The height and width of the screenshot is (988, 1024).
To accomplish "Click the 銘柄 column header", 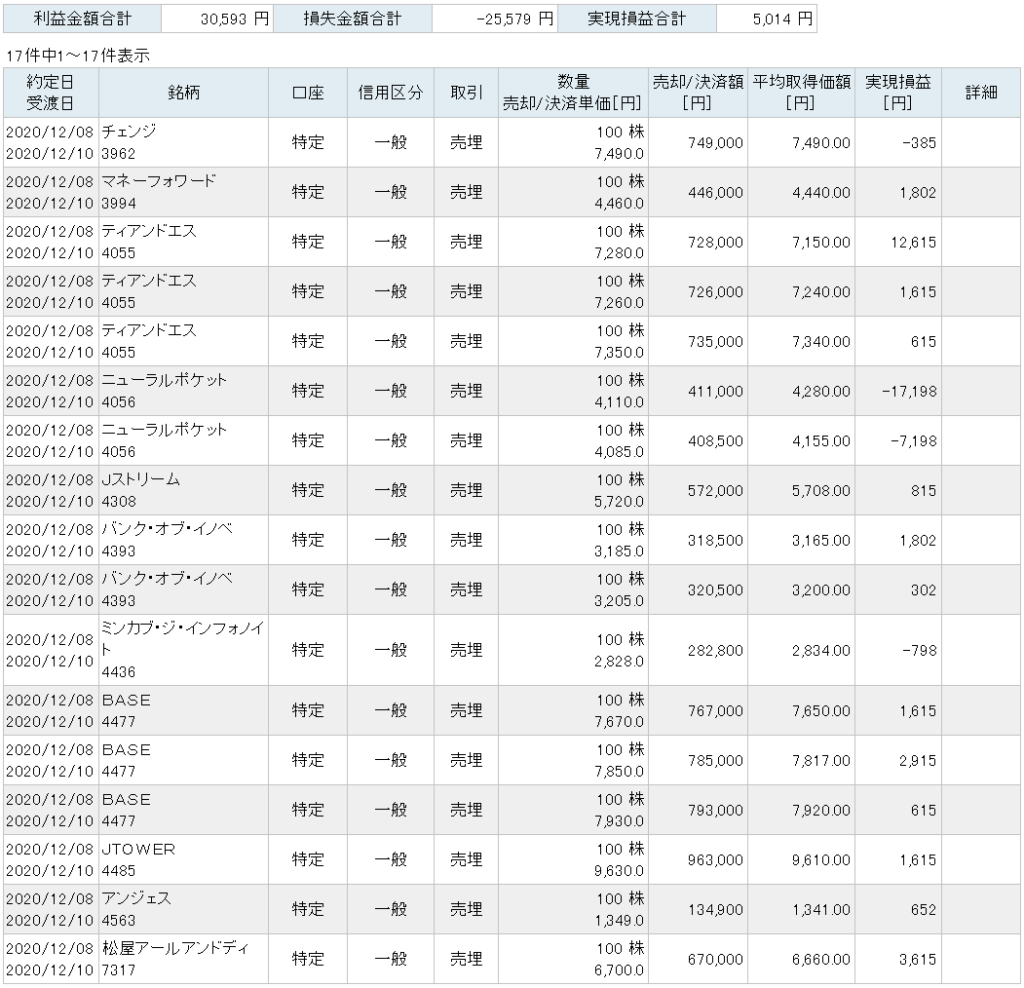I will tap(184, 93).
